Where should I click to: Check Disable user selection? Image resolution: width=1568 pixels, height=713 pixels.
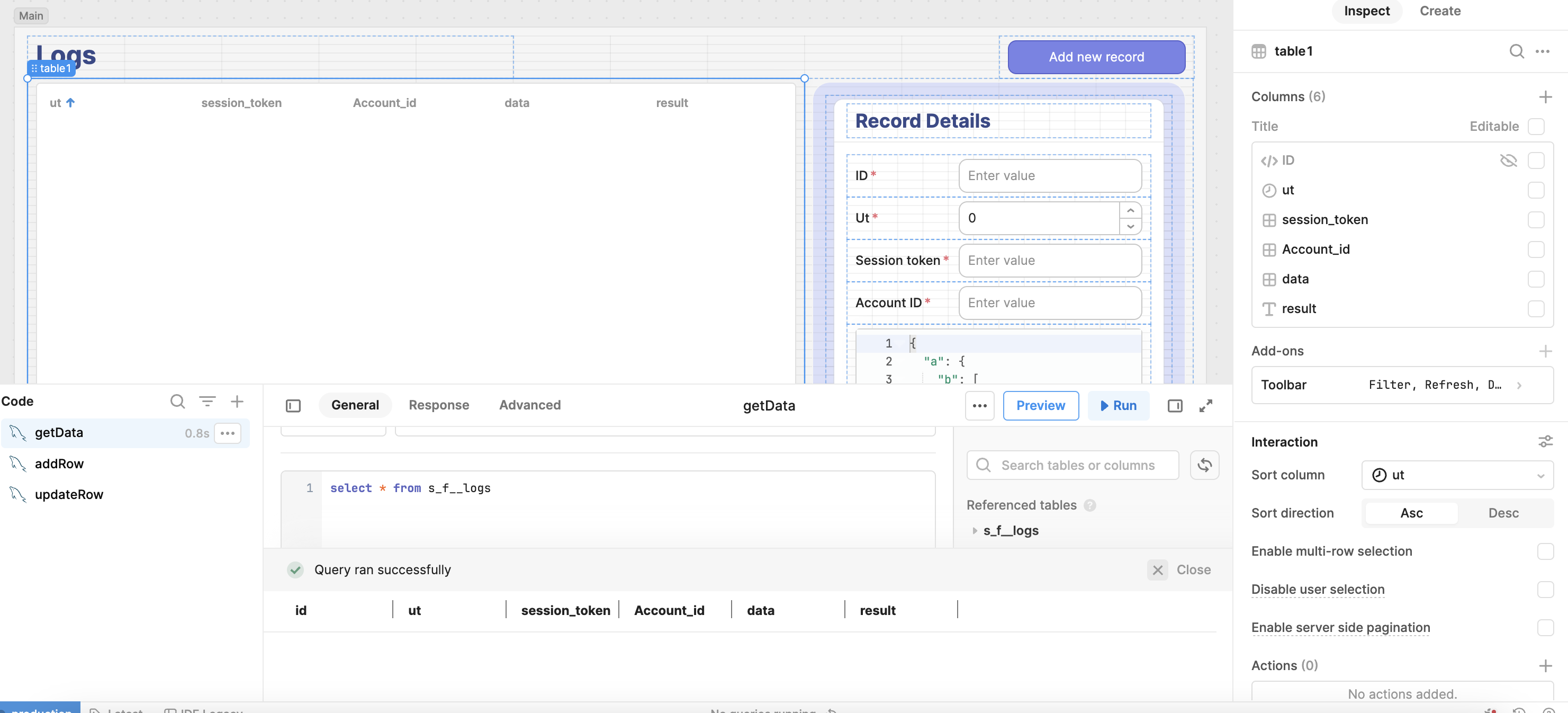tap(1545, 590)
